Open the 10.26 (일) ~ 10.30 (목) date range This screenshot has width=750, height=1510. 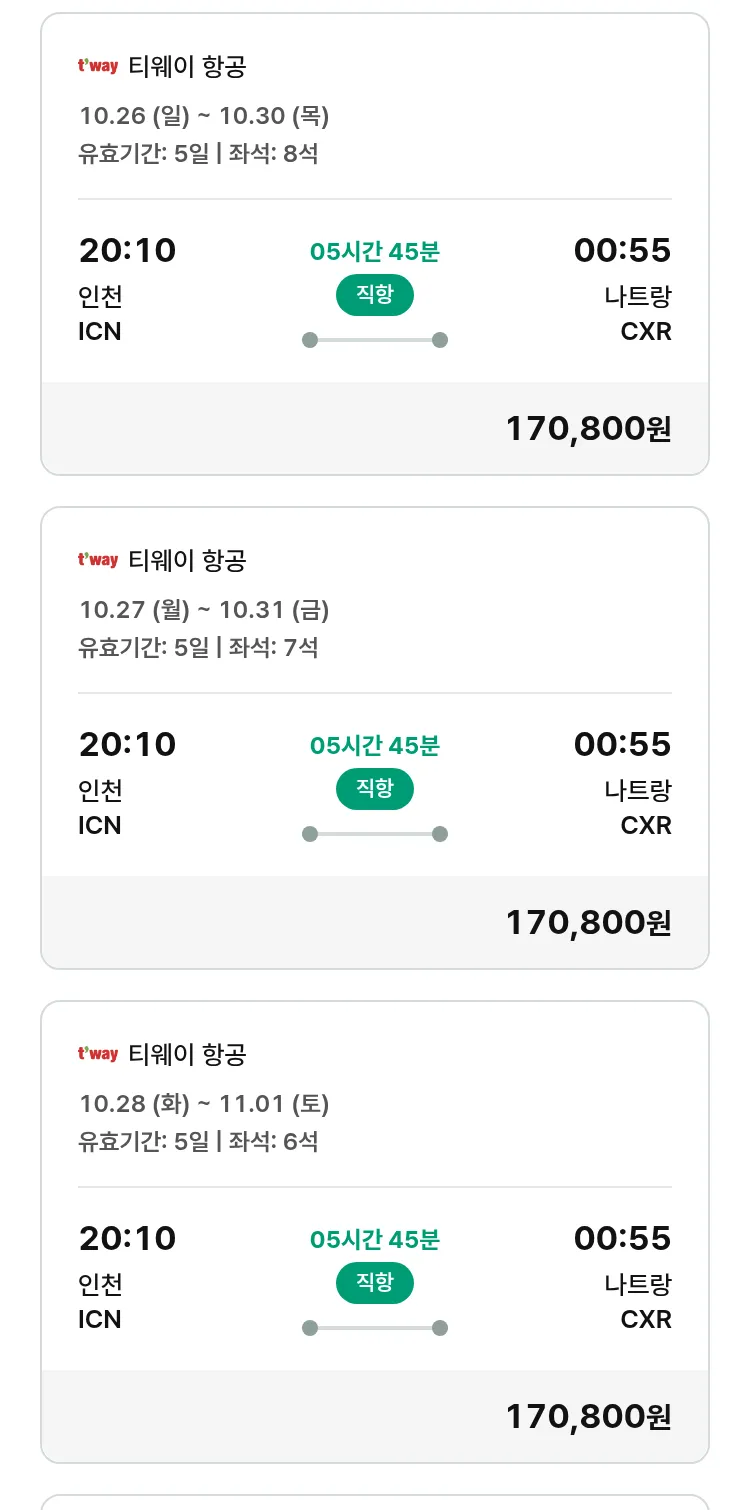[204, 116]
